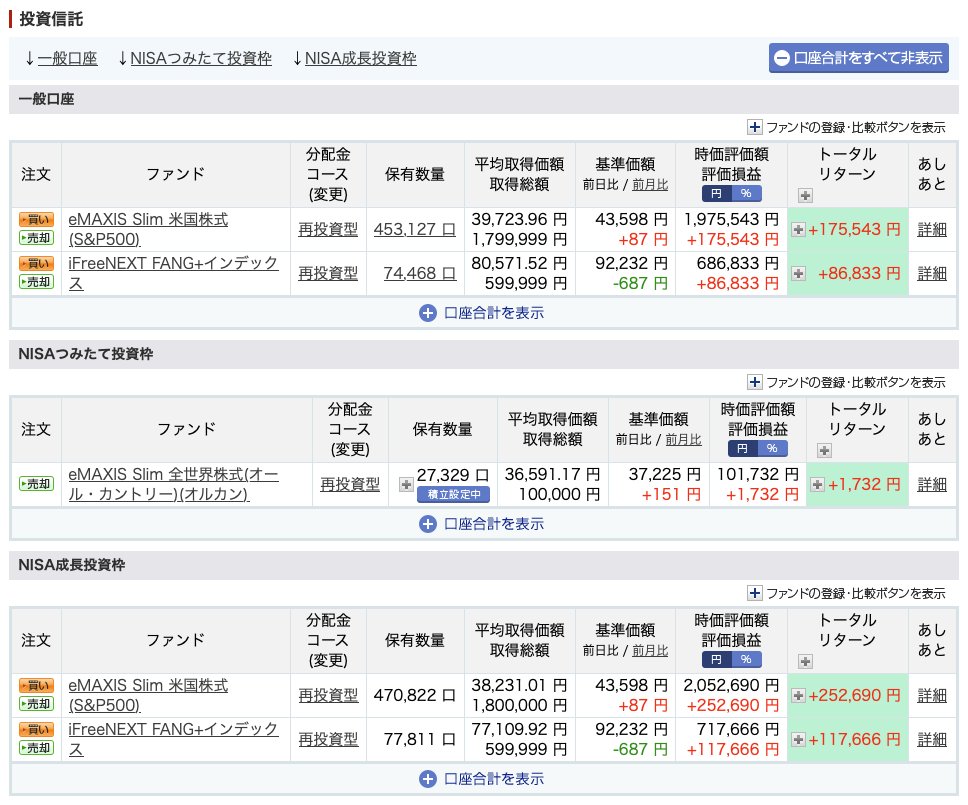Viewport: 968px width, 805px height.
Task: Switch to % display in NISA成長投資枠 table
Action: (746, 659)
